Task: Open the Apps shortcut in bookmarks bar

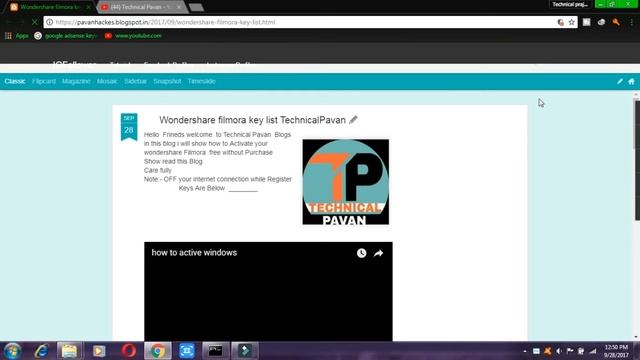Action: 17,36
